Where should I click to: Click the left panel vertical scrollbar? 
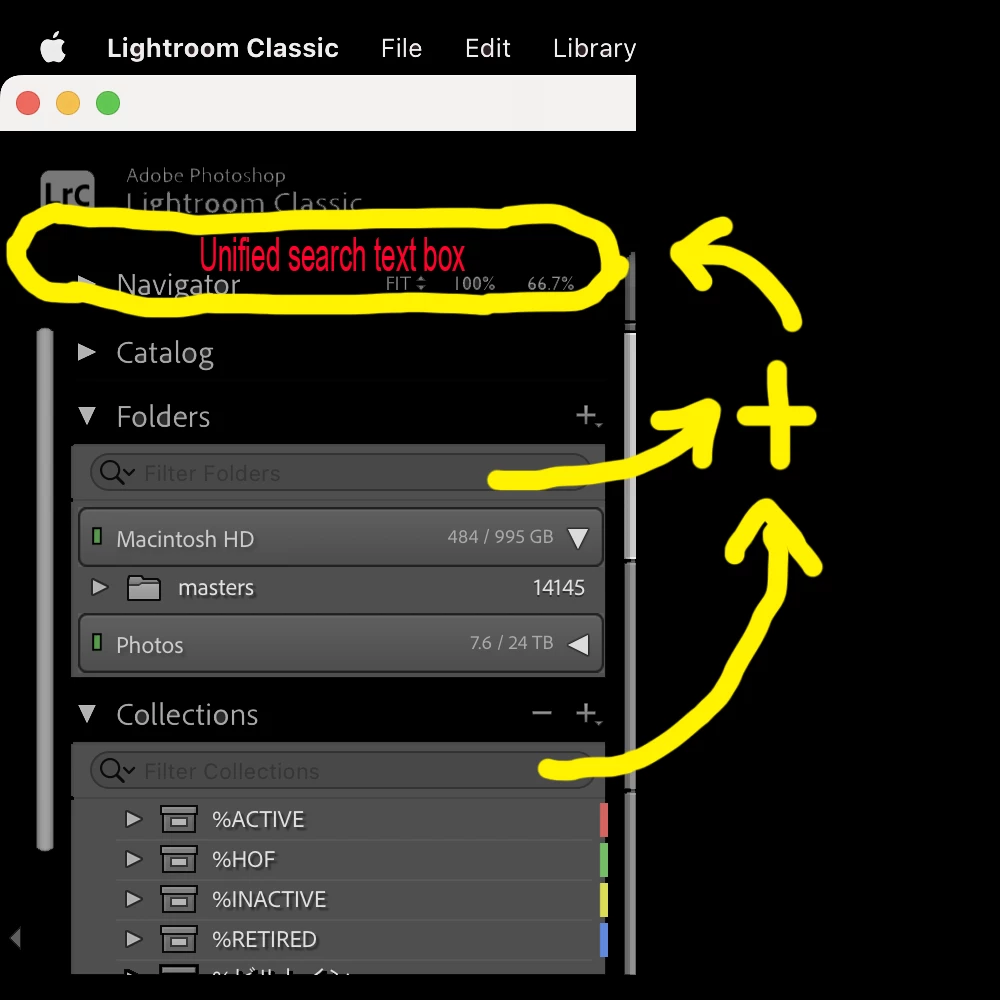point(45,589)
